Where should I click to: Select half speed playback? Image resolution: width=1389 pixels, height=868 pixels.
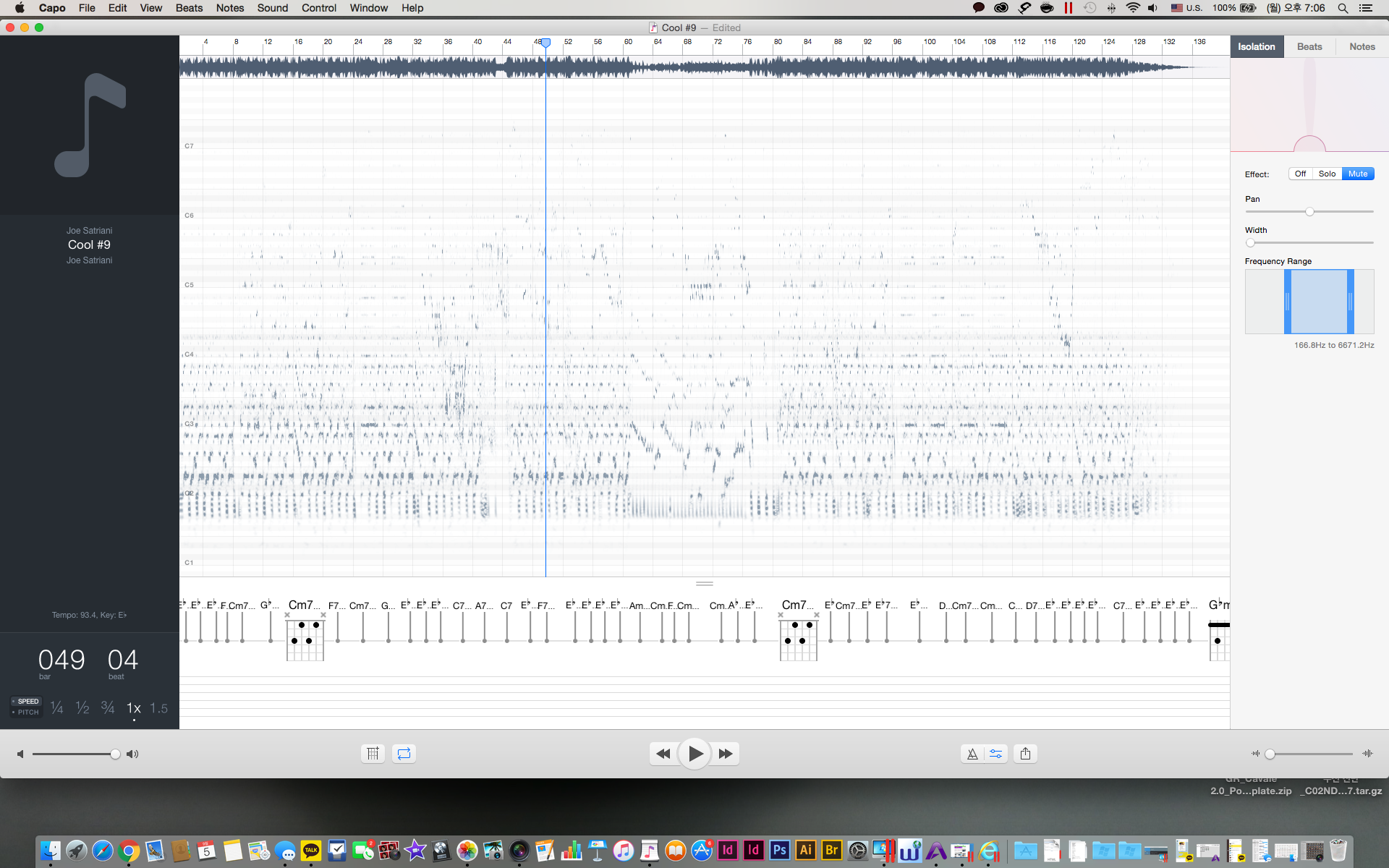click(x=82, y=708)
